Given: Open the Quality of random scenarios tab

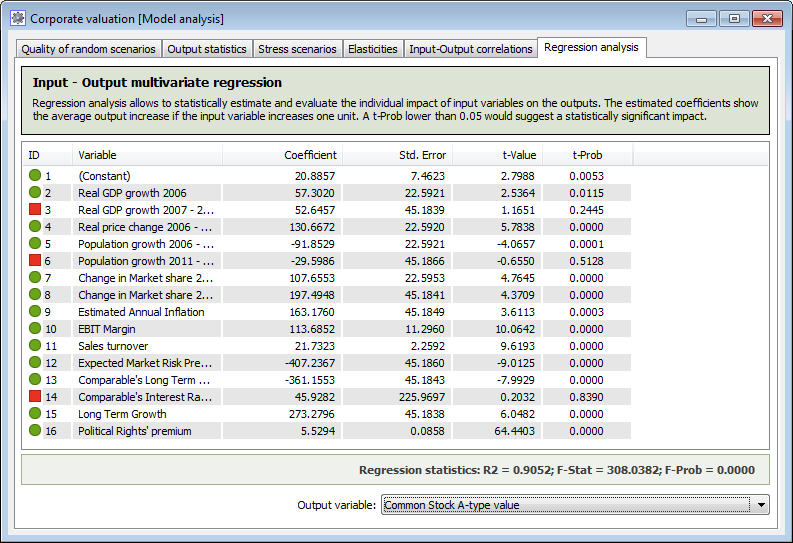Looking at the screenshot, I should (x=89, y=49).
